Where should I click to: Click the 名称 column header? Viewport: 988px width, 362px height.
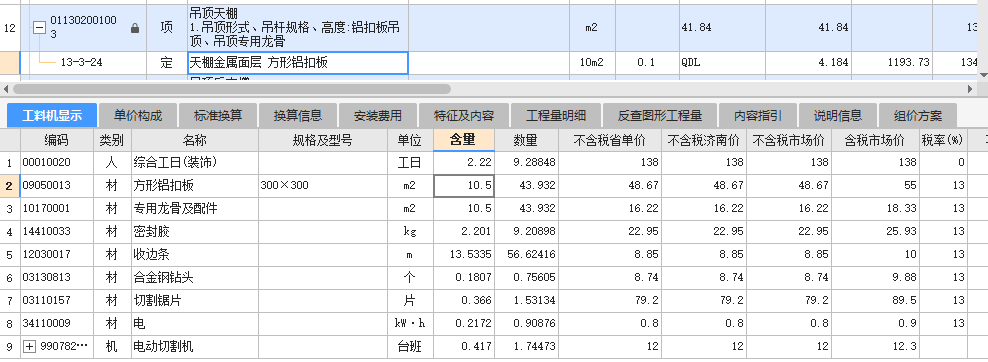click(x=195, y=140)
